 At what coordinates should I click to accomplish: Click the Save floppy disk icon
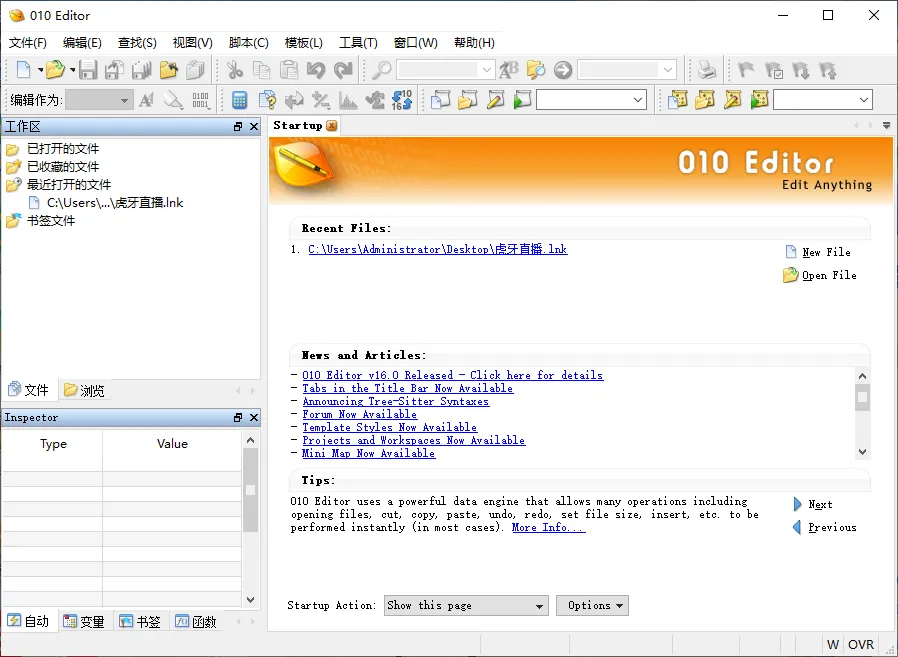(88, 70)
